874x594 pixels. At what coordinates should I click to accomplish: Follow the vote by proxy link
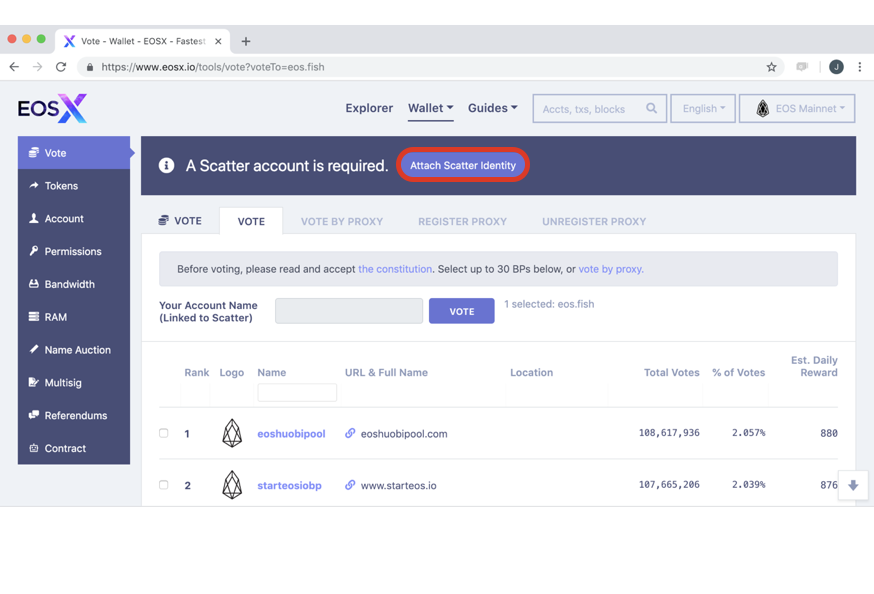tap(611, 269)
